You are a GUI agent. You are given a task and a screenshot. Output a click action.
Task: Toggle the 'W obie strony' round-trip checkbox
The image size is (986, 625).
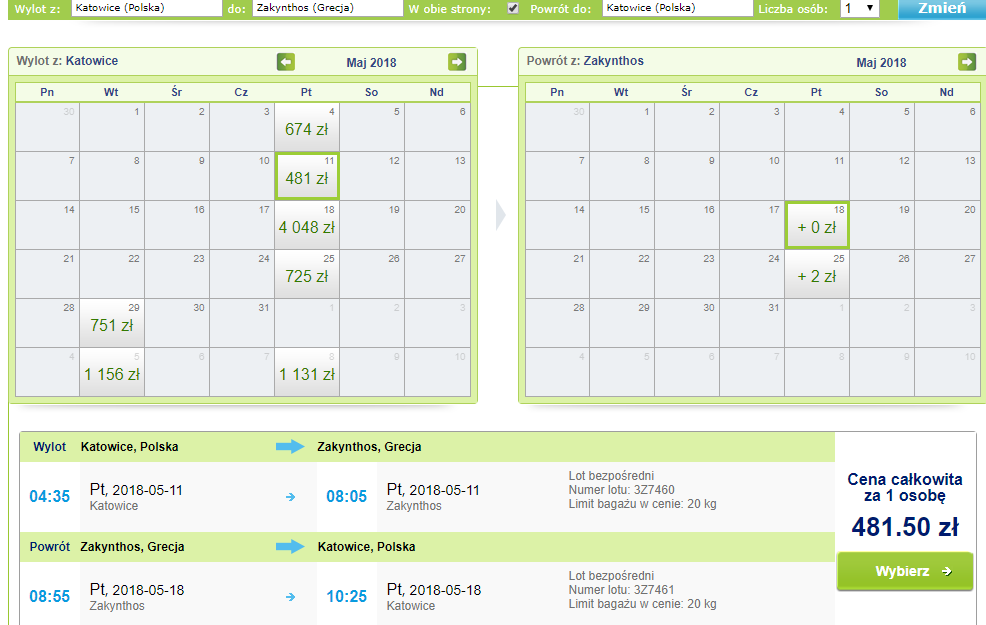point(514,9)
